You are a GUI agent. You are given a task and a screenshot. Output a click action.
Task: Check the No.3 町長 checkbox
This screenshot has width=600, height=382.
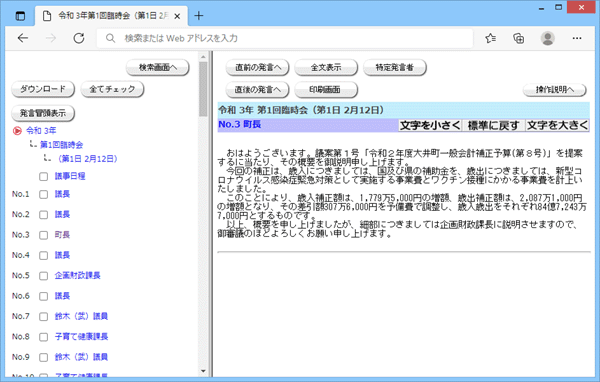click(x=44, y=235)
